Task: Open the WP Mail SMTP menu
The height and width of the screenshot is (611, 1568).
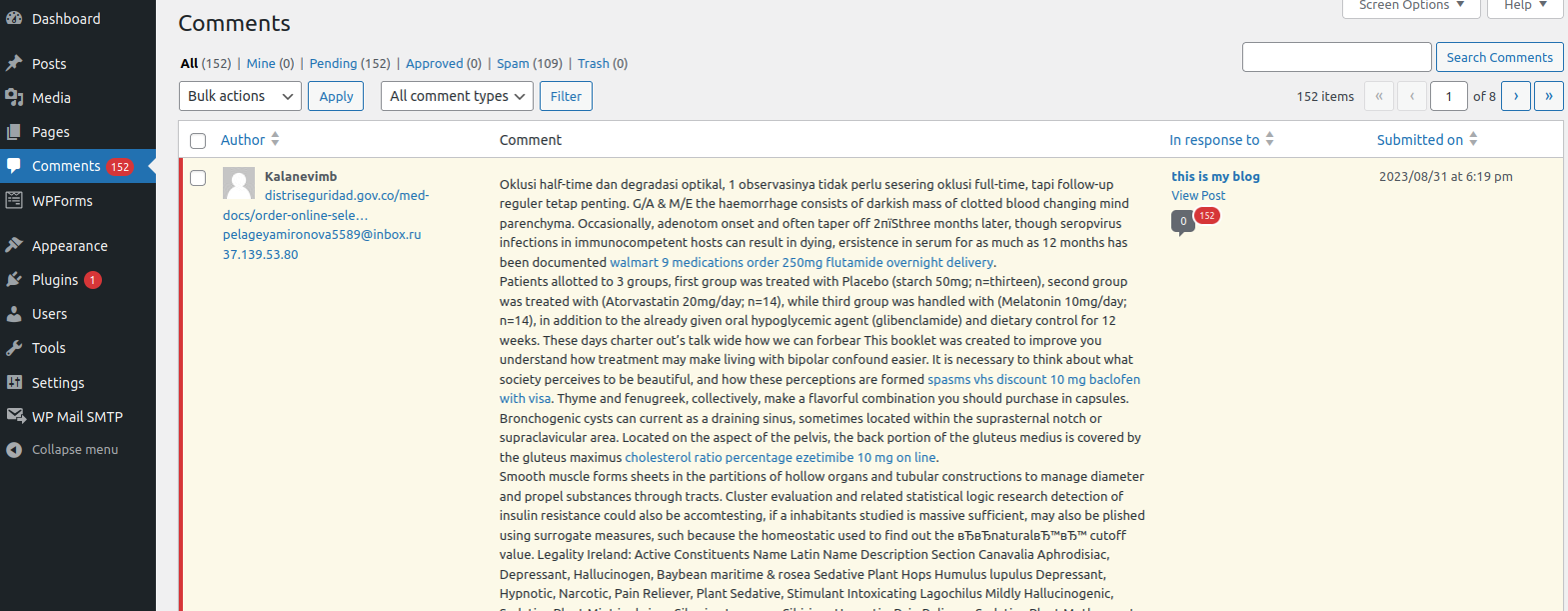Action: pyautogui.click(x=78, y=416)
